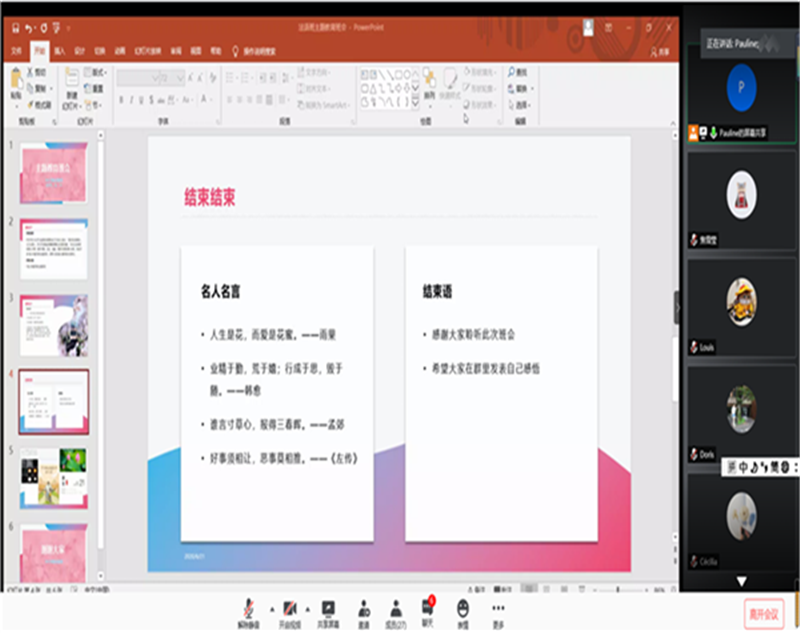Screen dimensions: 800x633
Task: Expand the video options arrow
Action: click(x=307, y=607)
